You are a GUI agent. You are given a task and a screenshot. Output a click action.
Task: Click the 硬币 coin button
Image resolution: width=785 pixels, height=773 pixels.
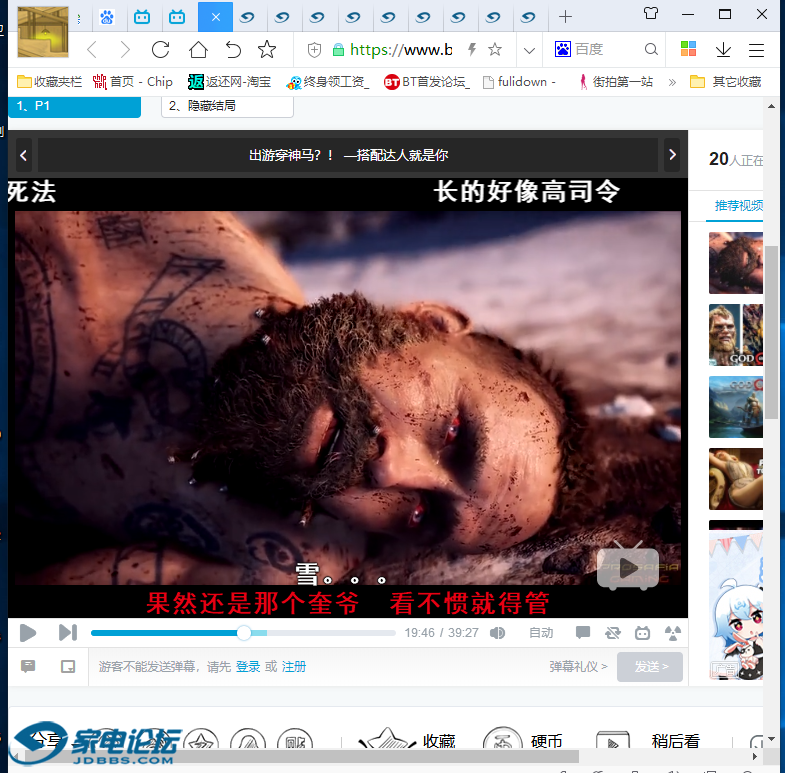click(x=522, y=740)
